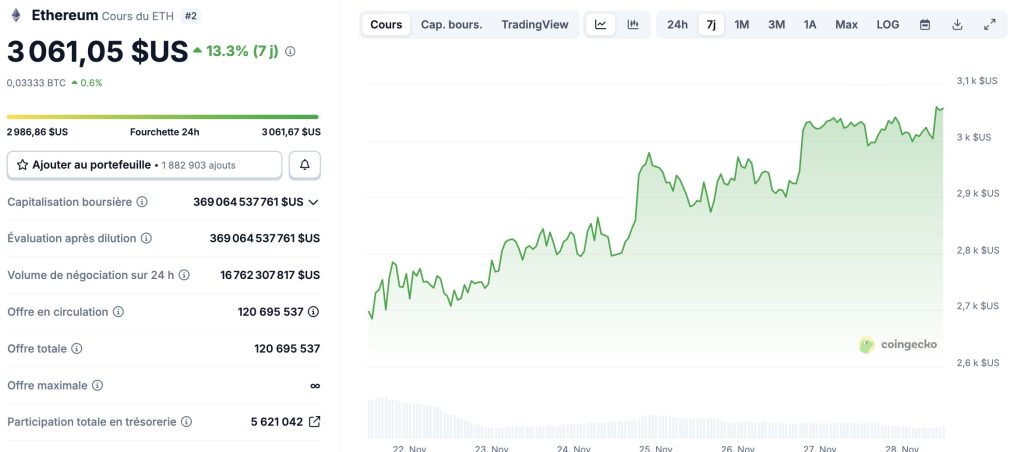Click the price alert bell icon

pos(305,164)
